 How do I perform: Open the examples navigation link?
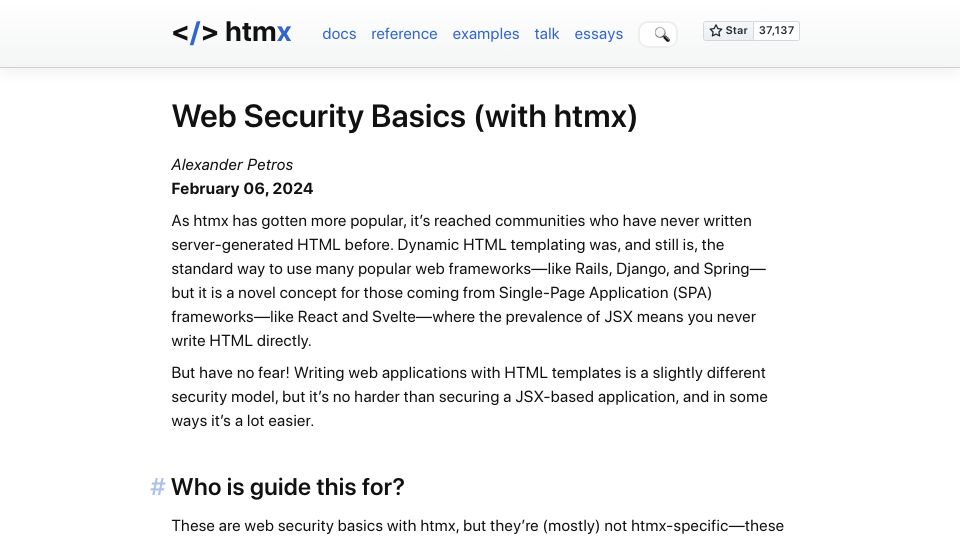(486, 34)
